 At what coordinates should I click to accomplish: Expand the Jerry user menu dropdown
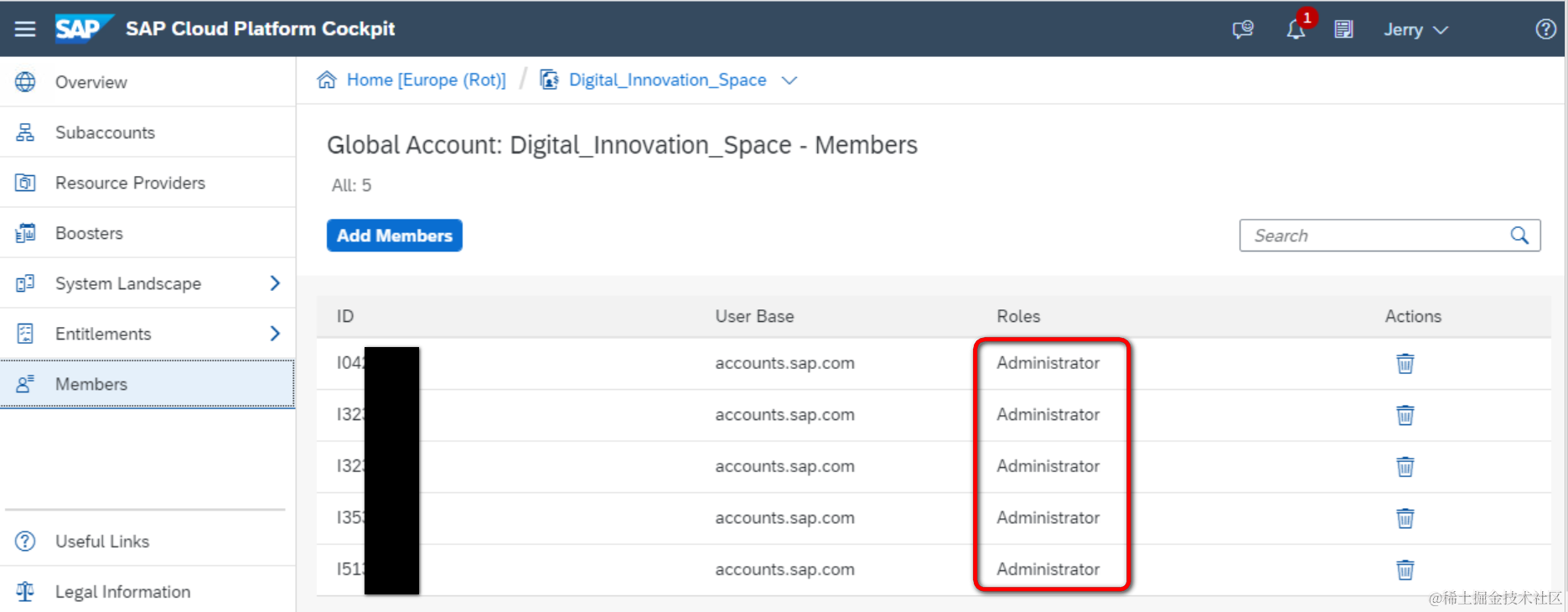1415,30
